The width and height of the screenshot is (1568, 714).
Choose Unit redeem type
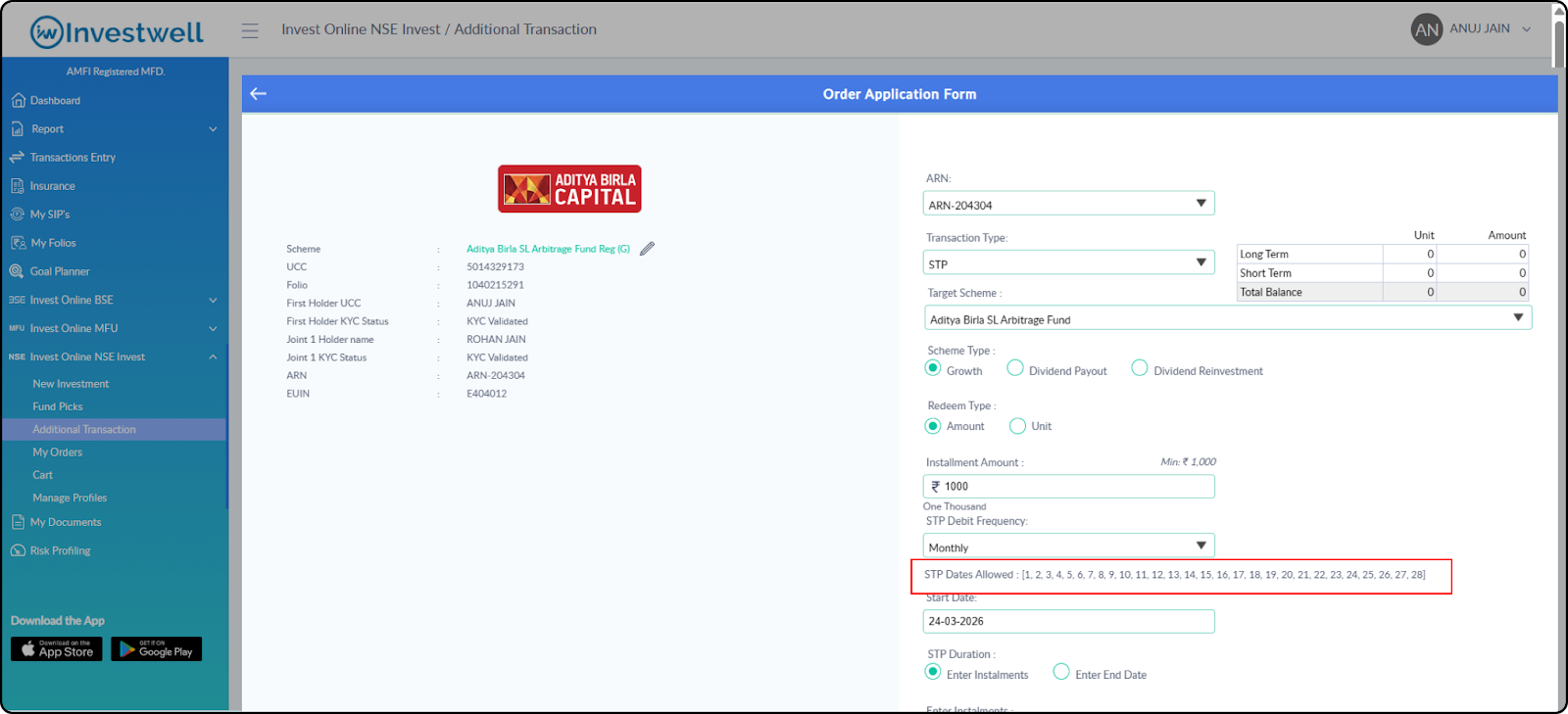(x=1017, y=426)
